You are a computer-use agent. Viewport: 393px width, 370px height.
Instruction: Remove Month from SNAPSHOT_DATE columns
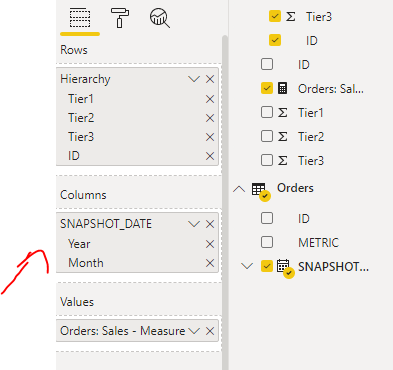tap(210, 263)
